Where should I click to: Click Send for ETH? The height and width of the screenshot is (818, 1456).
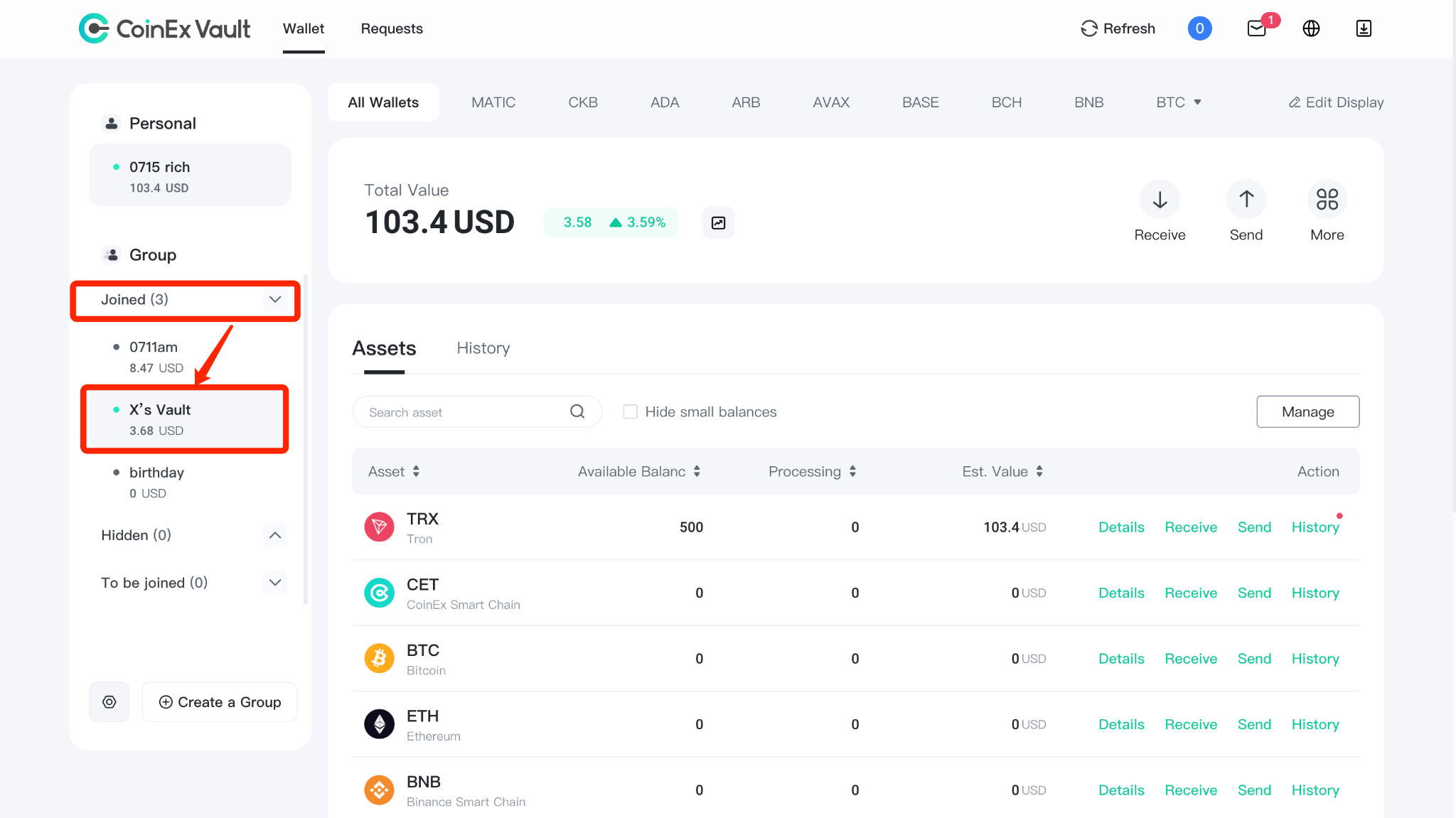[1254, 724]
